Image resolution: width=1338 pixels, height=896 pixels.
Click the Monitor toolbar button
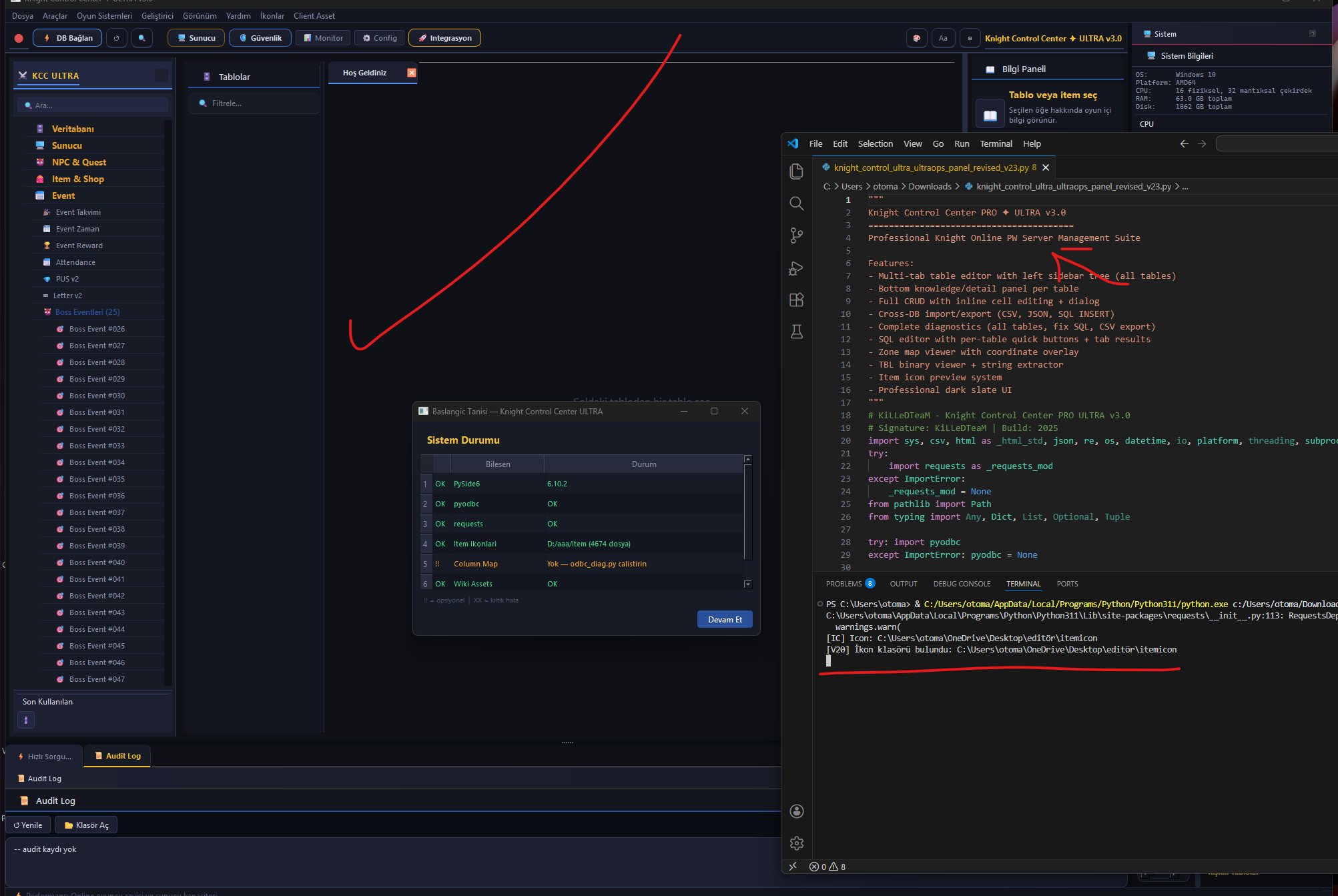323,38
